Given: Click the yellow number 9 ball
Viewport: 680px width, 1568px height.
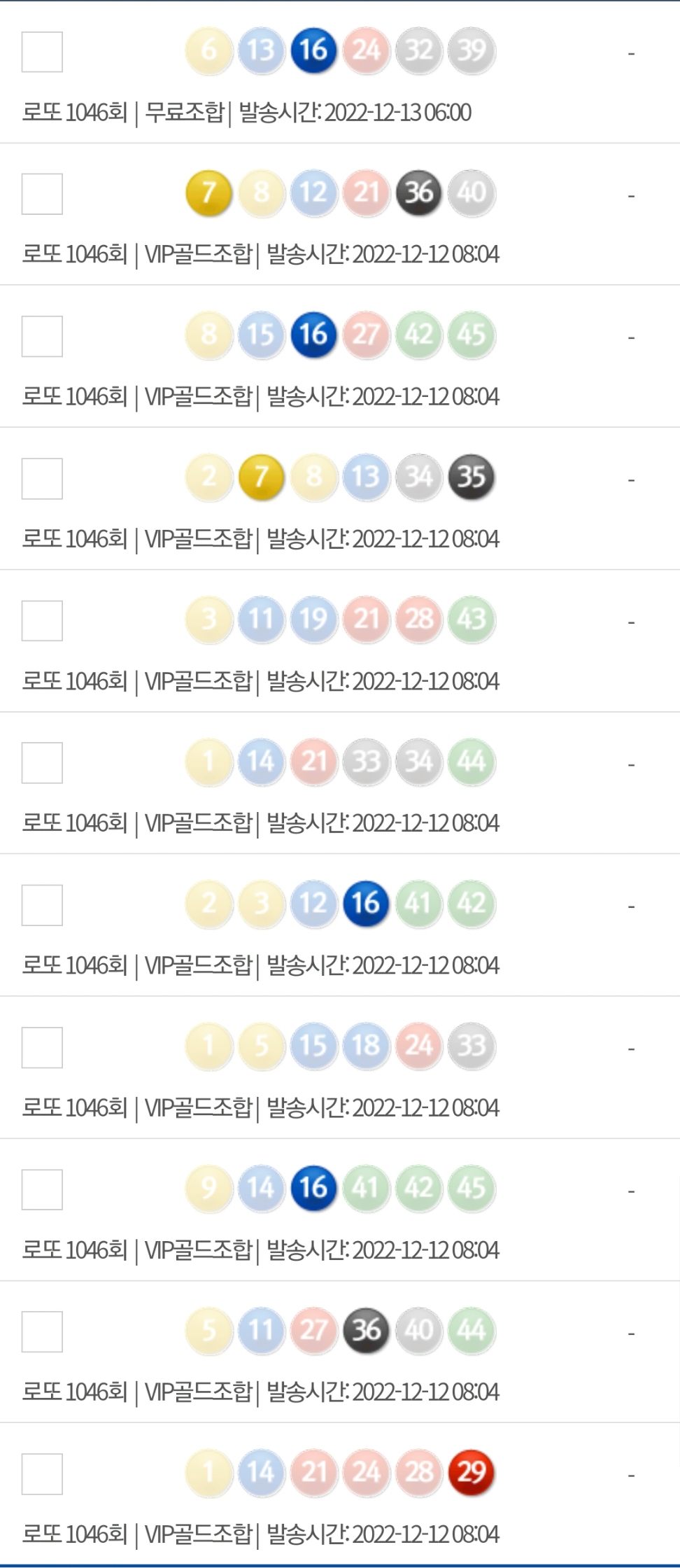Looking at the screenshot, I should pos(208,1188).
